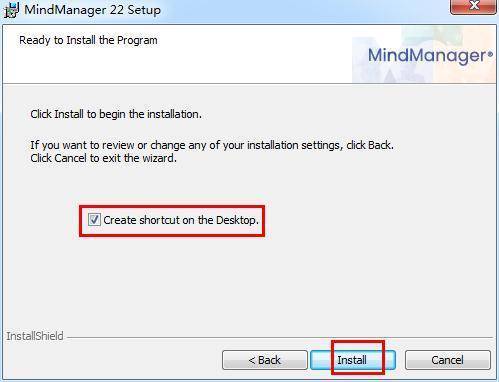Viewport: 499px width, 382px height.
Task: Go to previous step with Back button
Action: click(265, 360)
